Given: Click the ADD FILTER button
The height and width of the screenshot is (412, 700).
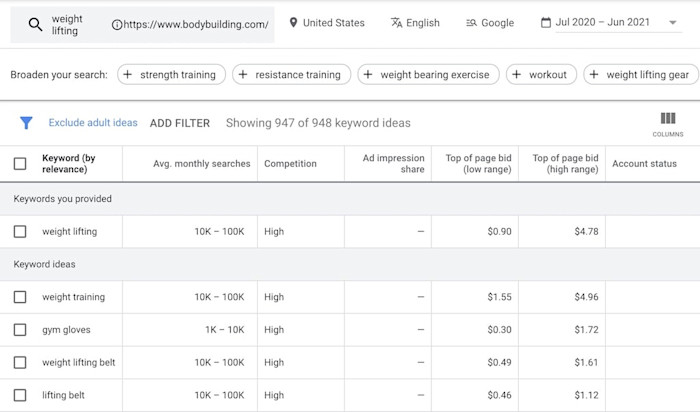Looking at the screenshot, I should pos(180,123).
